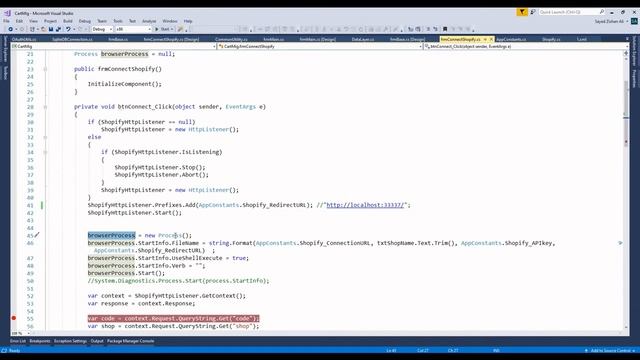The image size is (640, 360).
Task: Switch to frmConnectShopify.cs [Design] tab
Action: point(171,39)
